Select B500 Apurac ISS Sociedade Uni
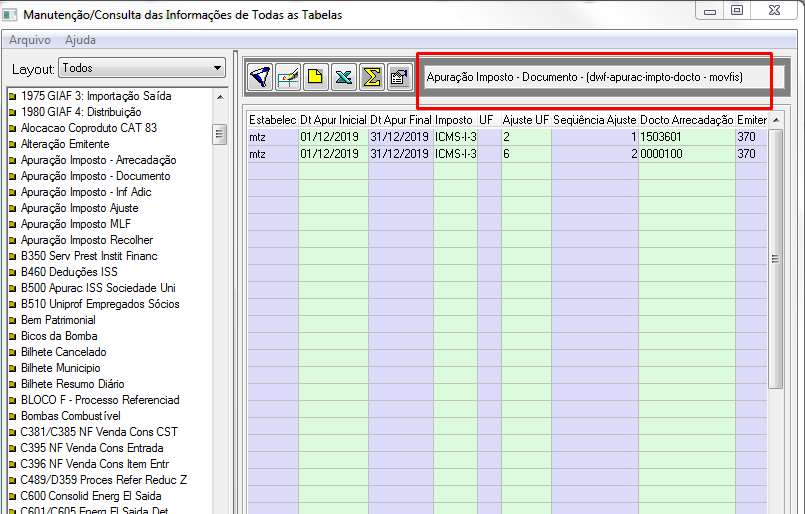The width and height of the screenshot is (805, 514). pos(99,288)
